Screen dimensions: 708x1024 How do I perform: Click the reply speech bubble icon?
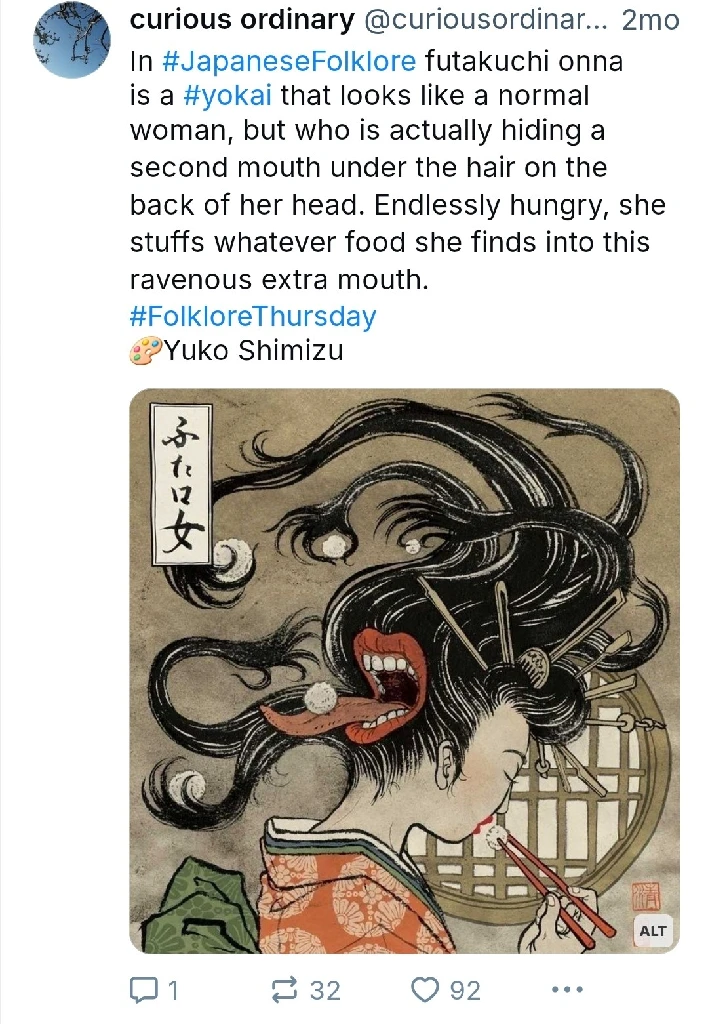(x=141, y=990)
